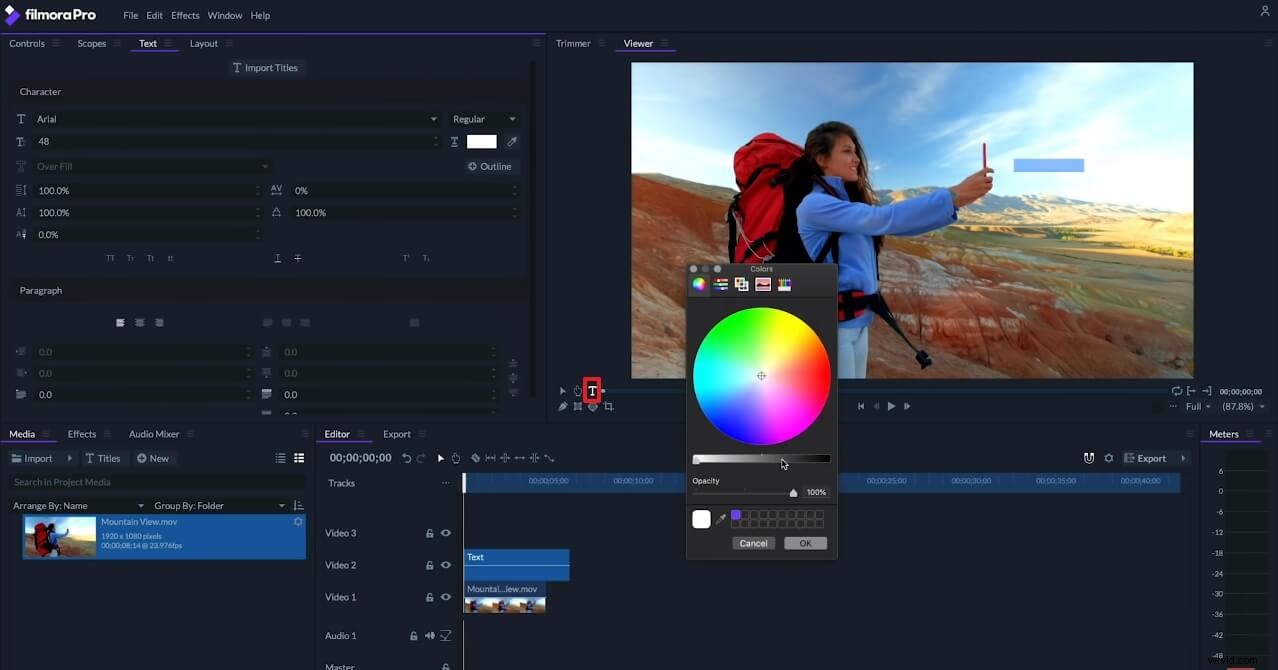Select the Slip tool in the Editor toolbar
Viewport: 1278px width, 670px height.
coord(519,458)
